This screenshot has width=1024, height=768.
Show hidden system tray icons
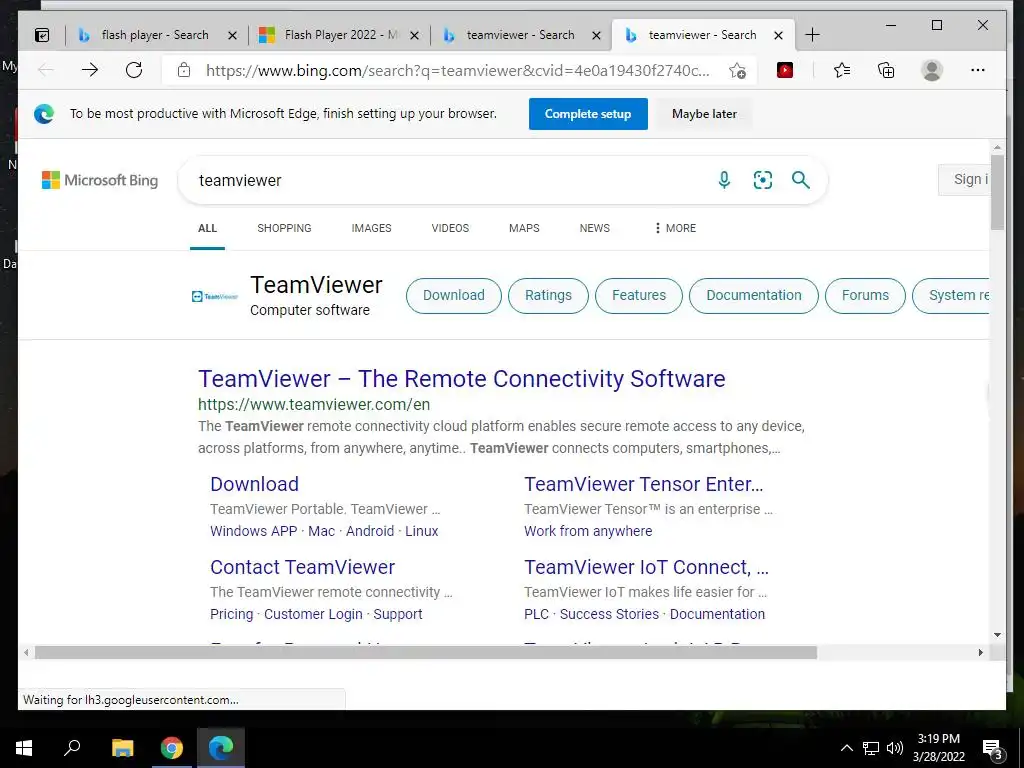tap(846, 748)
